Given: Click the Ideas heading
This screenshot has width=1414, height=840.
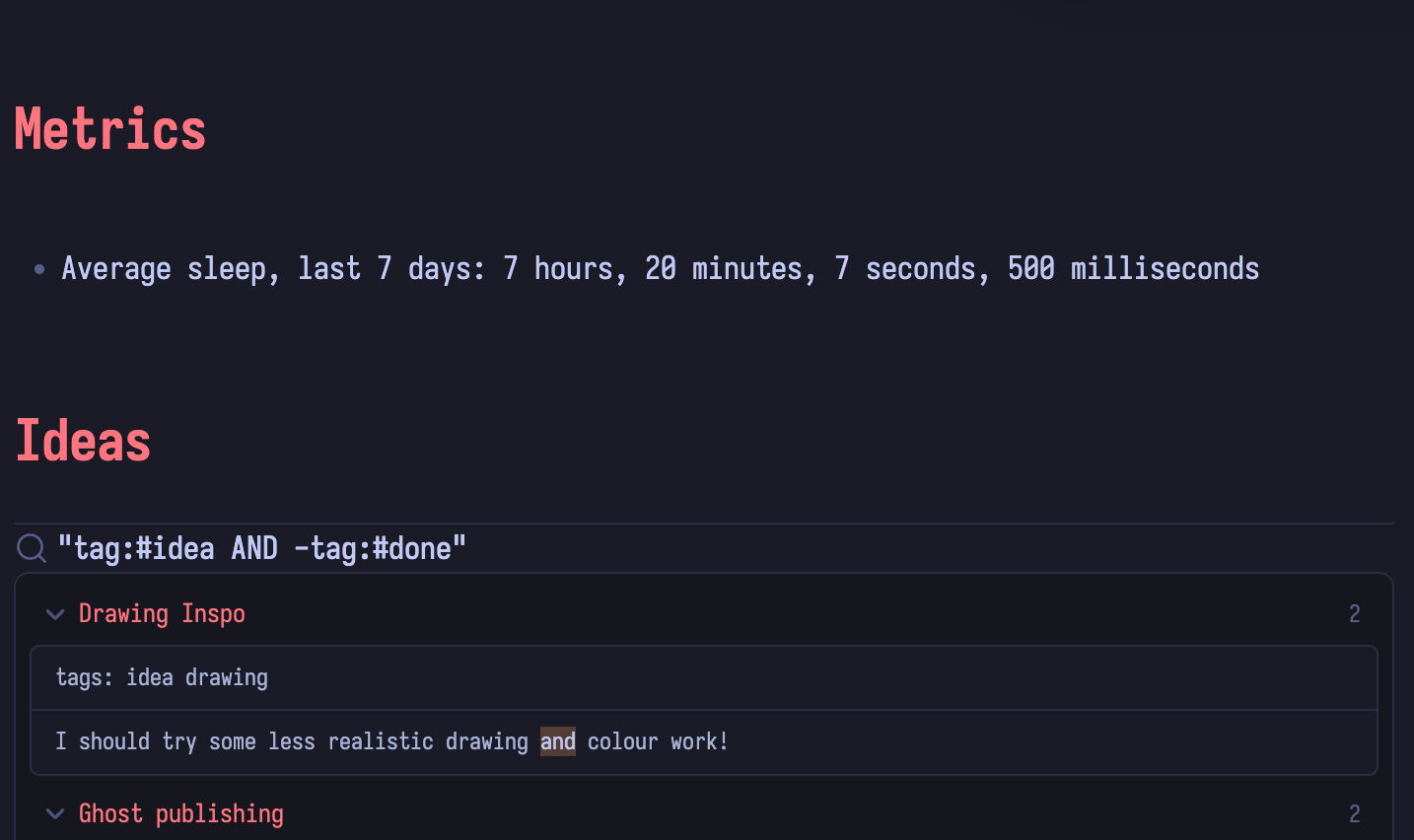Looking at the screenshot, I should (84, 441).
